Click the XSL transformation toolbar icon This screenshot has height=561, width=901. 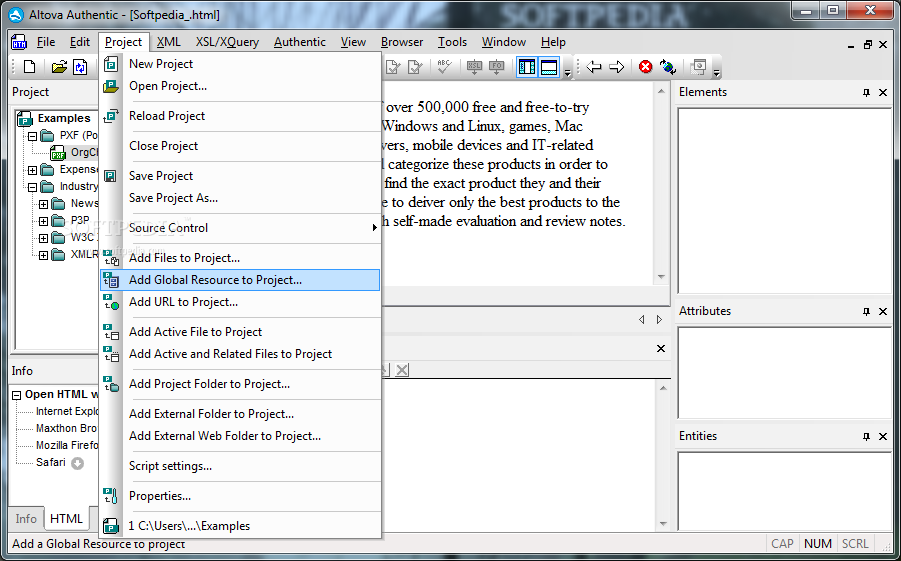pyautogui.click(x=474, y=67)
